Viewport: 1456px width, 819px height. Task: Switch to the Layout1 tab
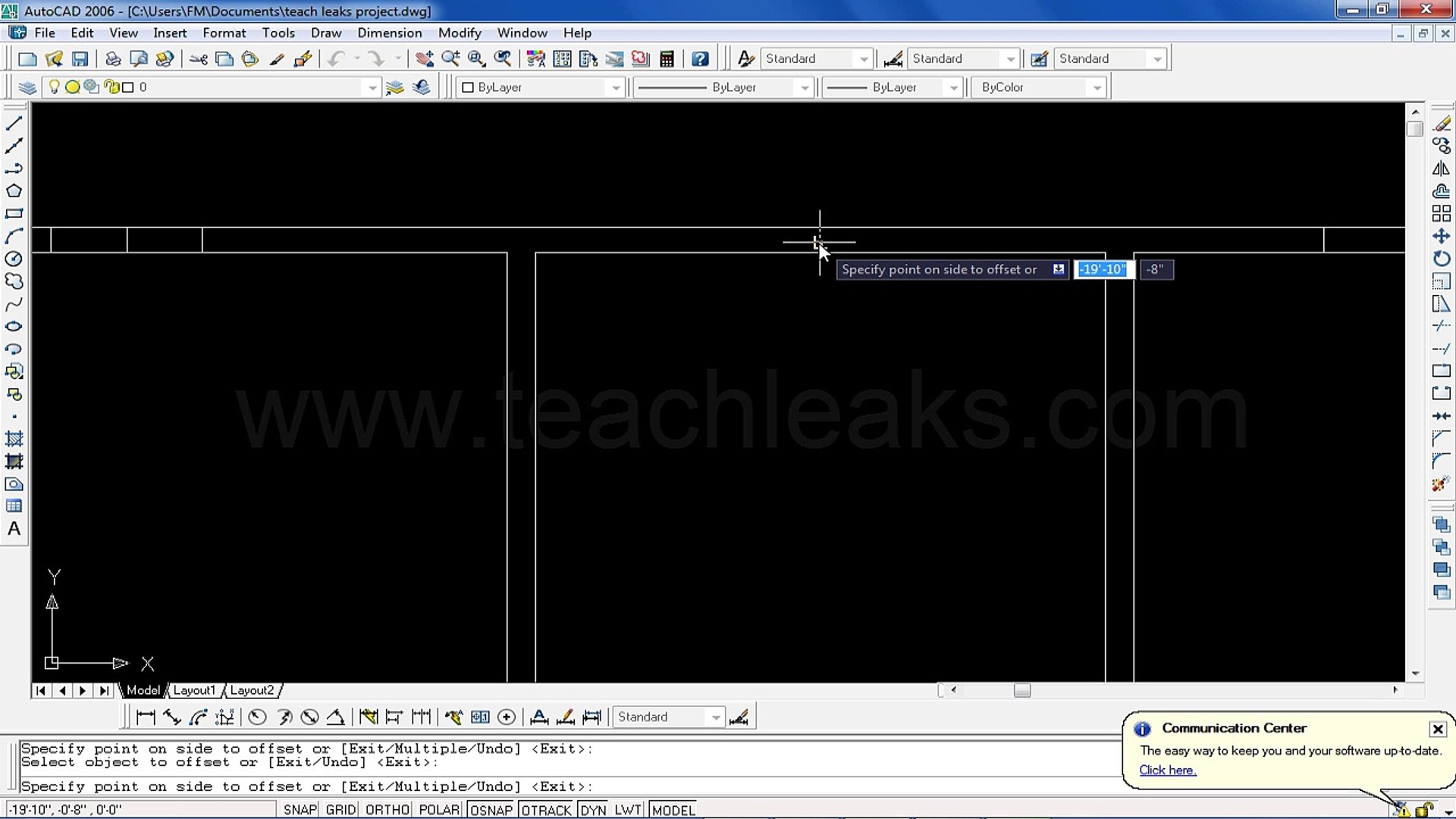[195, 690]
